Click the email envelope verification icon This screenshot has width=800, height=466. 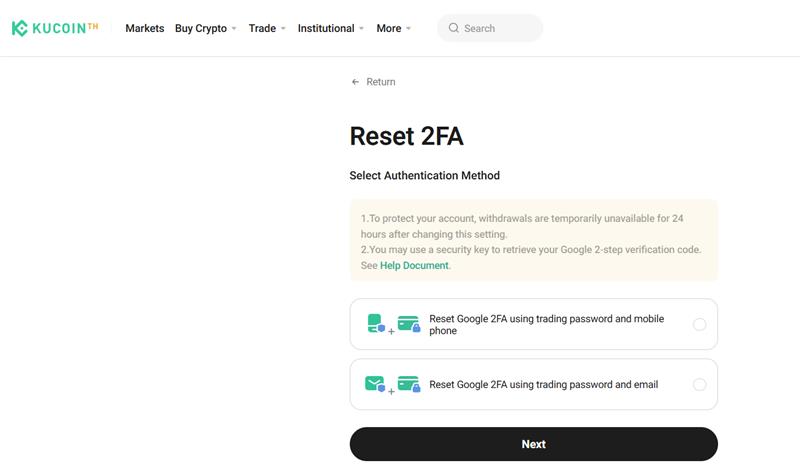375,384
